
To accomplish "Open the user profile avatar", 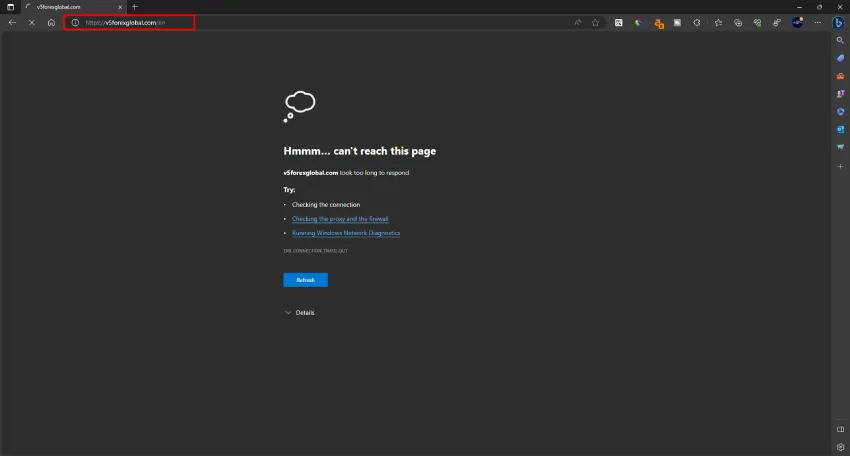I will (797, 22).
